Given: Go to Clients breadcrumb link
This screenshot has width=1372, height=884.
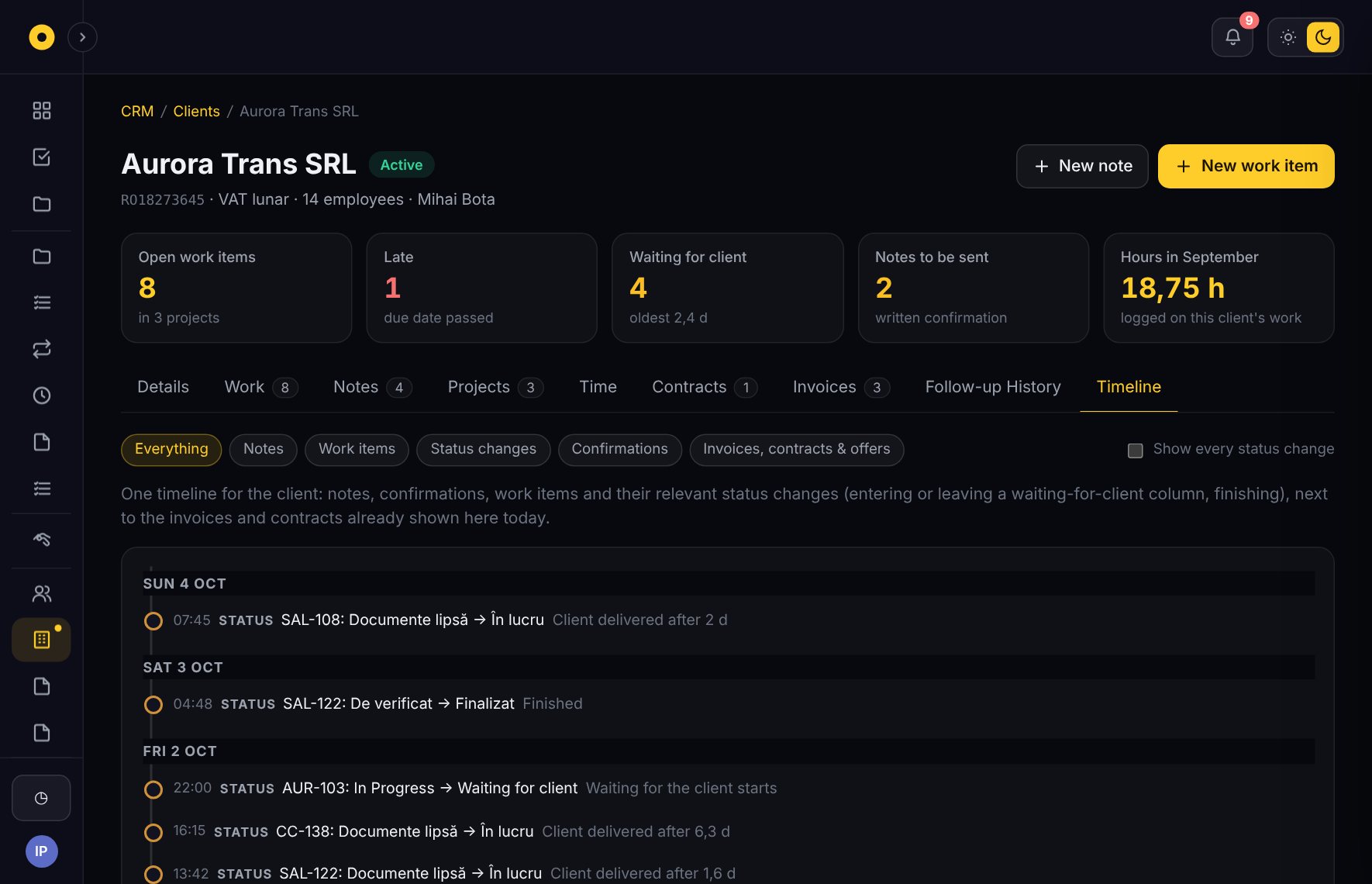Looking at the screenshot, I should pyautogui.click(x=197, y=112).
